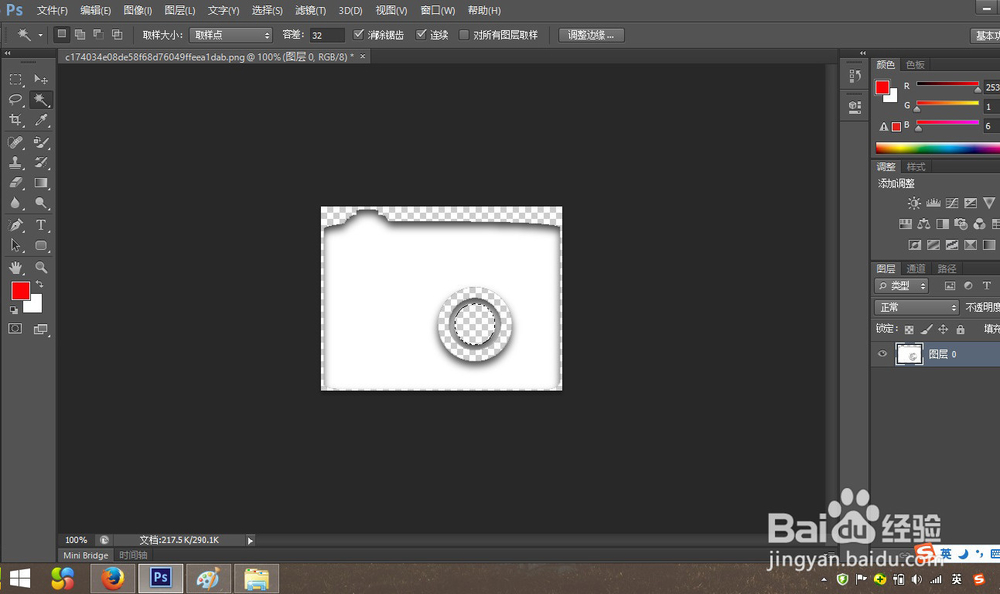Select the Brush tool

(41, 142)
